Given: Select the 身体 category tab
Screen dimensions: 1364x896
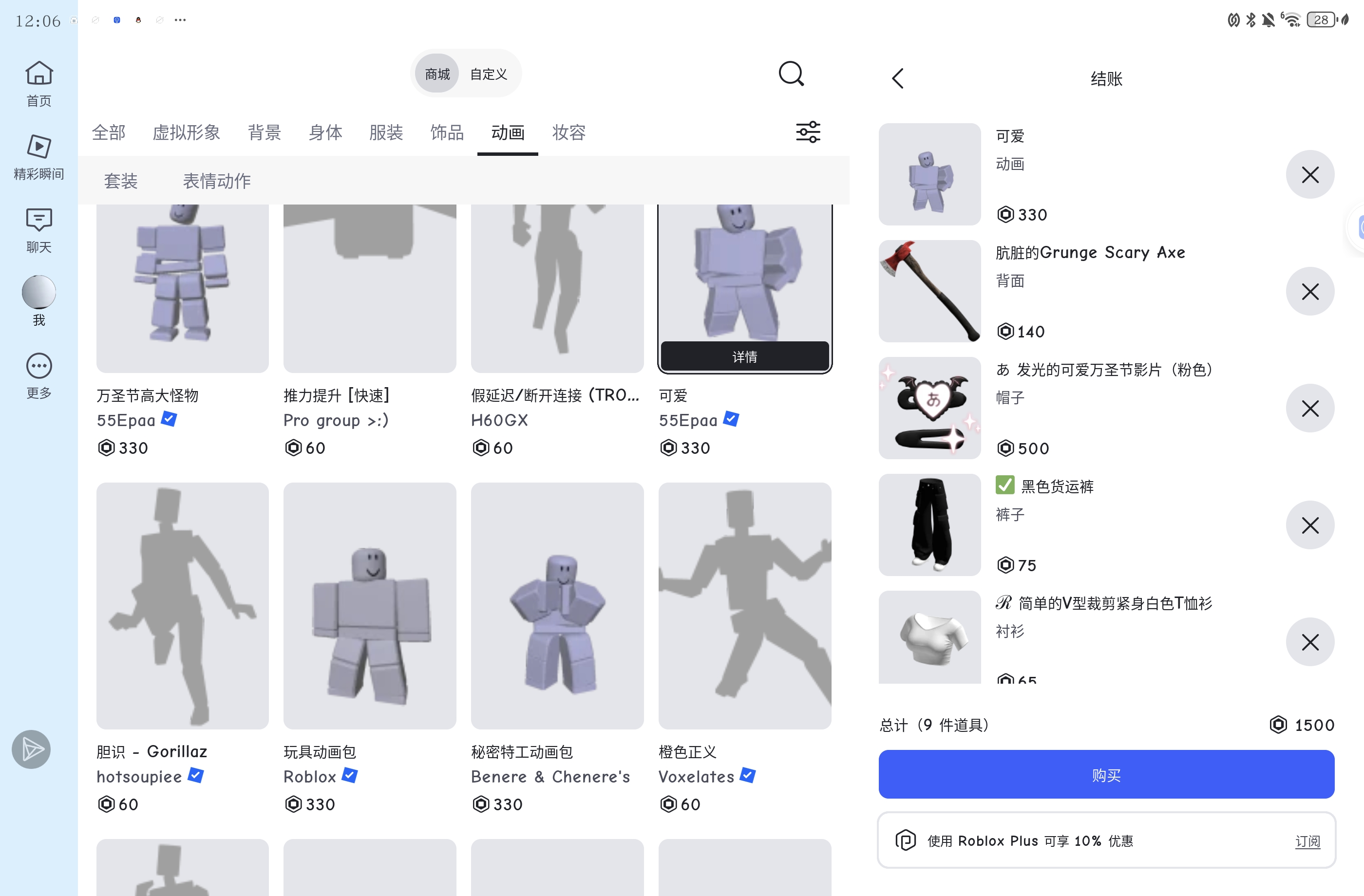Looking at the screenshot, I should (325, 132).
